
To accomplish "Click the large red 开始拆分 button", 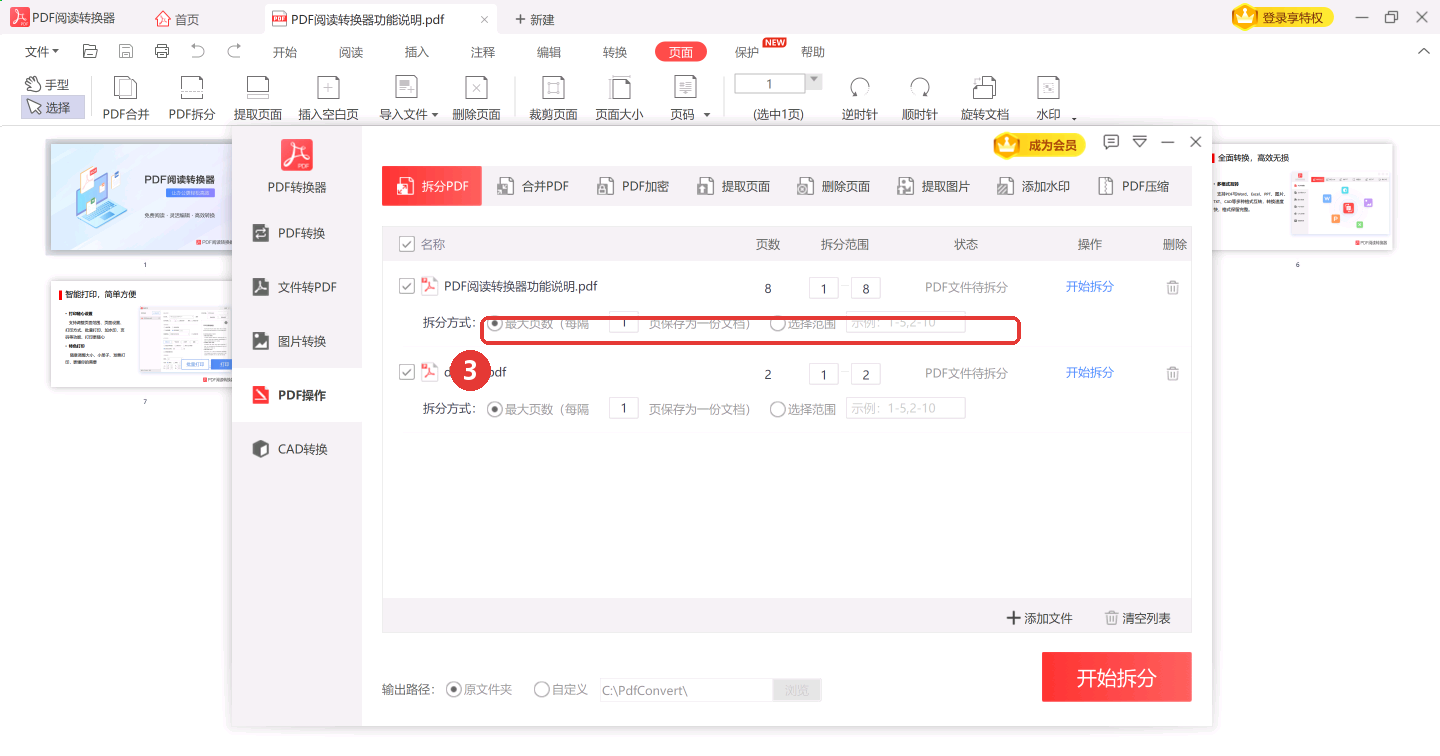I will [1116, 677].
